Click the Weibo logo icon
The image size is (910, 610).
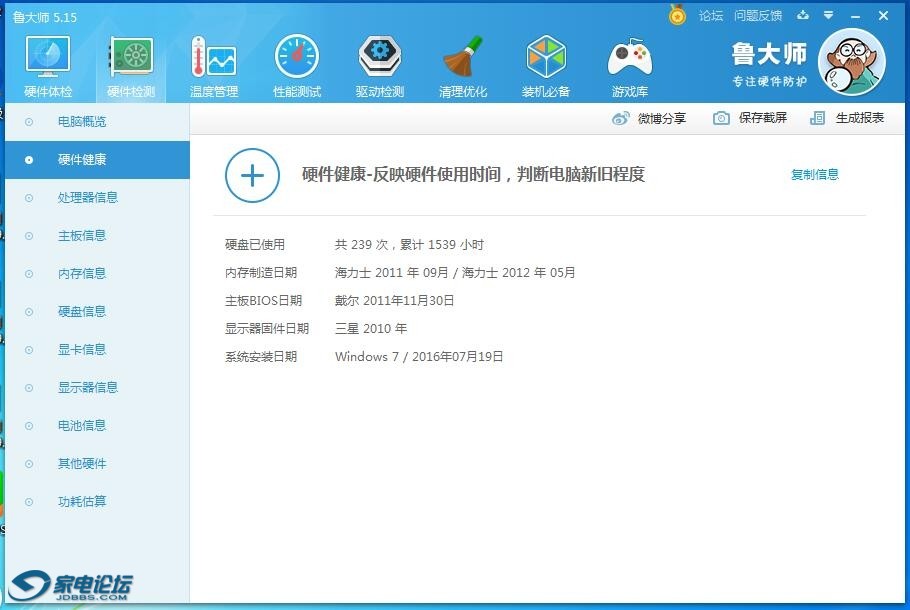tap(620, 118)
